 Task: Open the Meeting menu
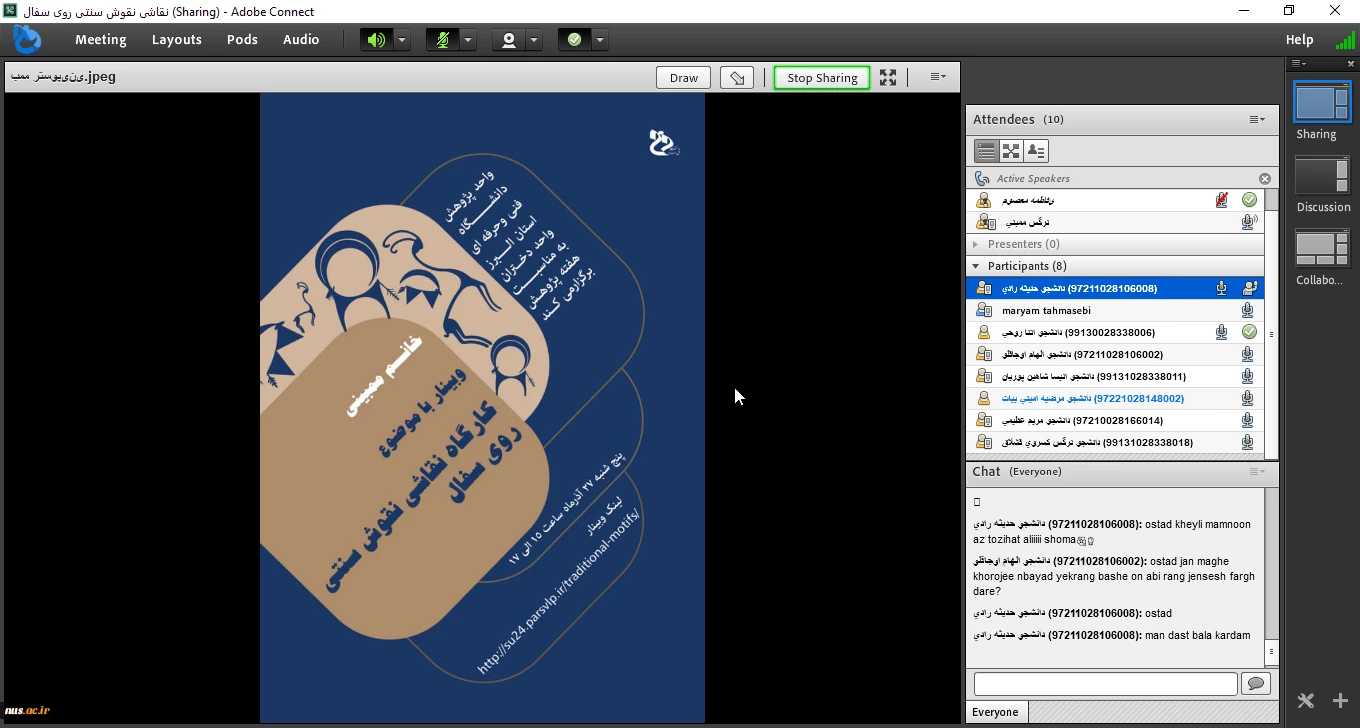100,40
